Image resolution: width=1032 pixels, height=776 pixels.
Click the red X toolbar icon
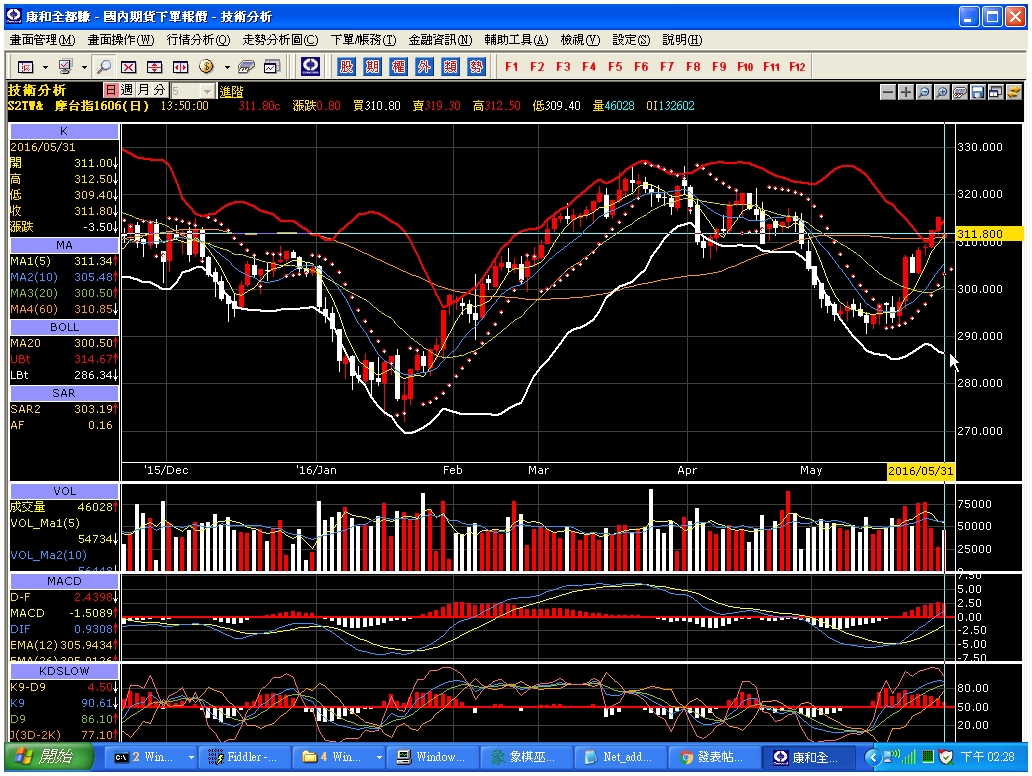[129, 66]
